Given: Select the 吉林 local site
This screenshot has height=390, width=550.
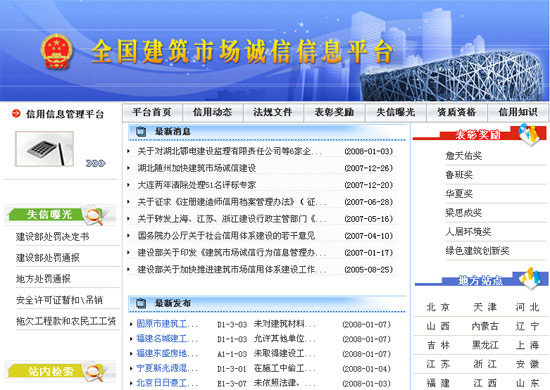Looking at the screenshot, I should tap(438, 345).
